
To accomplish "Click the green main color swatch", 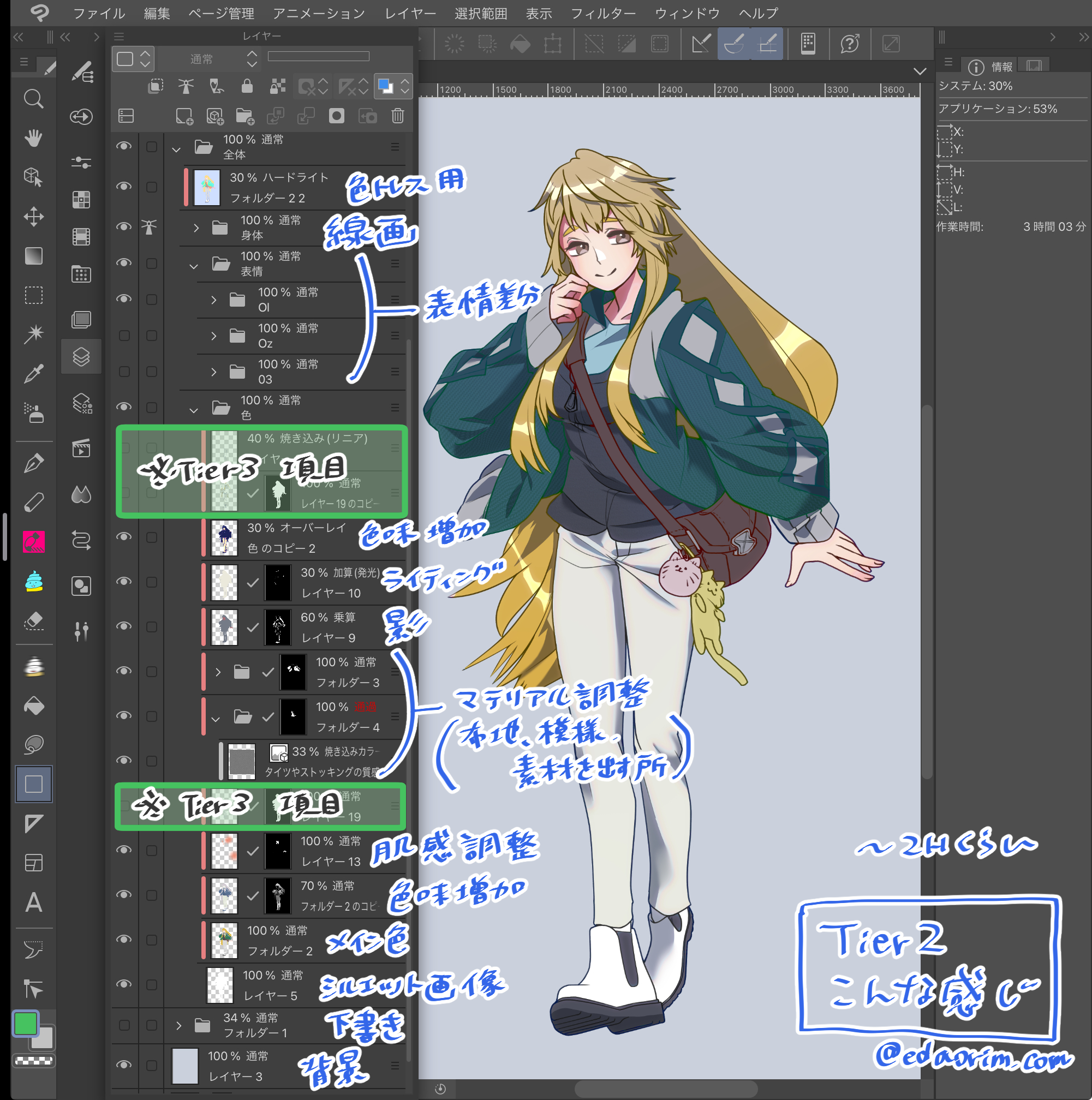I will tap(26, 1023).
